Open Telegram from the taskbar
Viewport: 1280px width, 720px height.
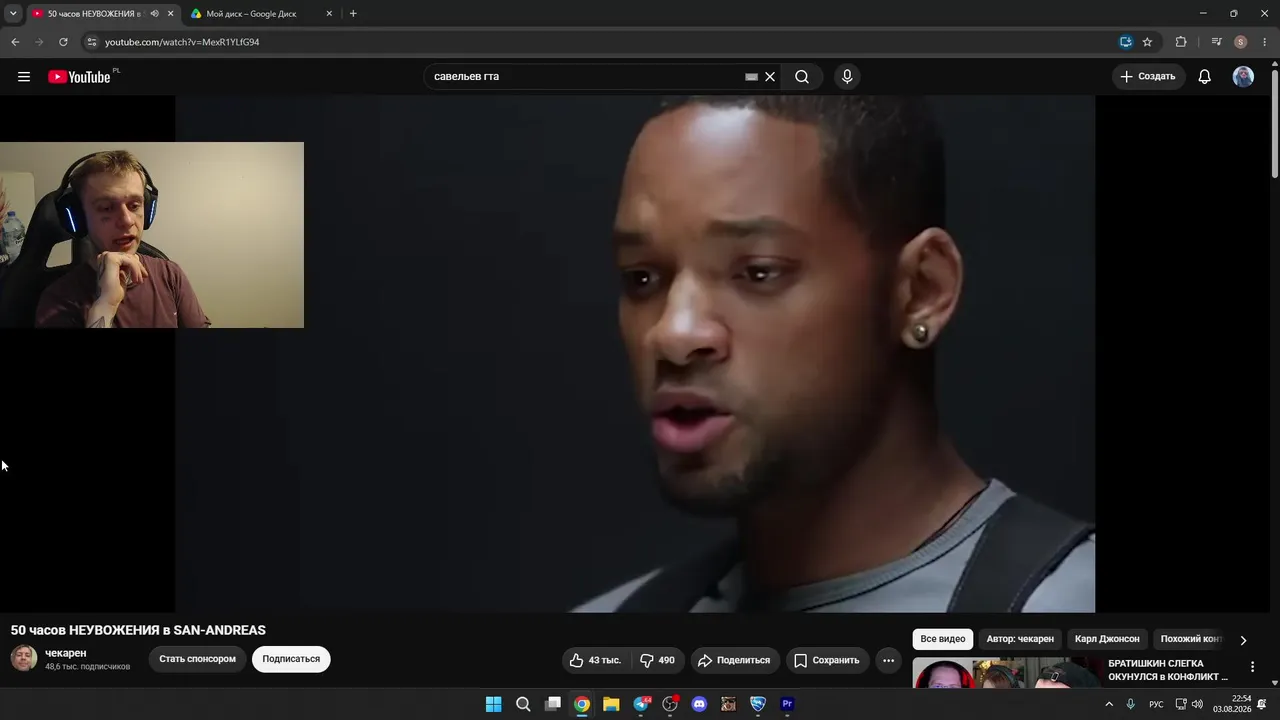641,704
